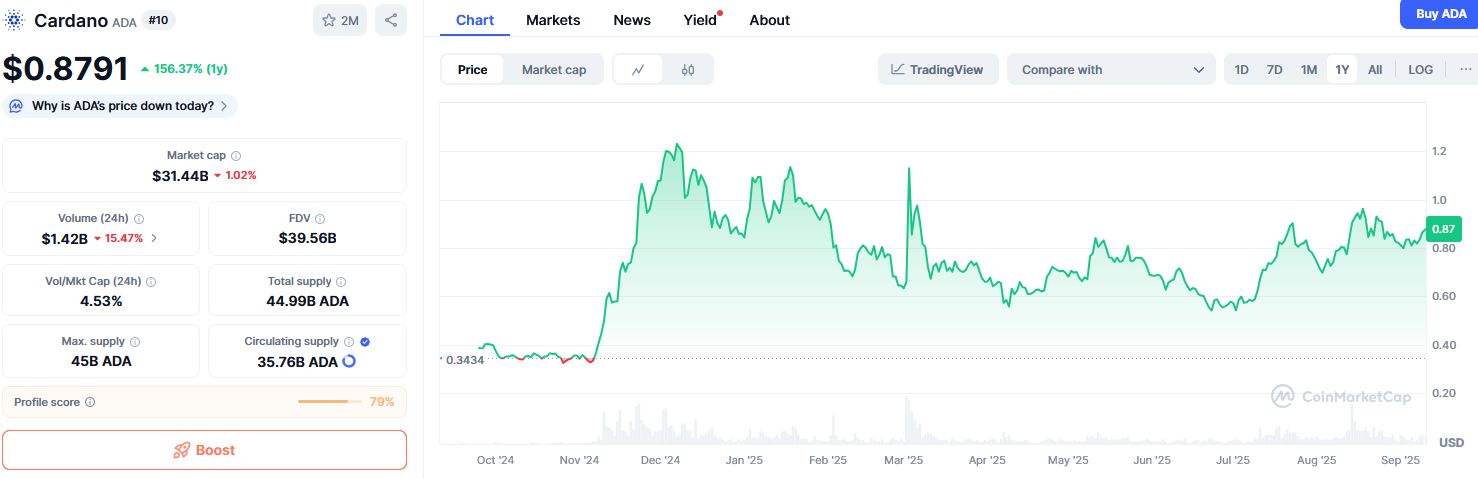The image size is (1478, 479).
Task: Click Market cap info icon
Action: pos(235,156)
